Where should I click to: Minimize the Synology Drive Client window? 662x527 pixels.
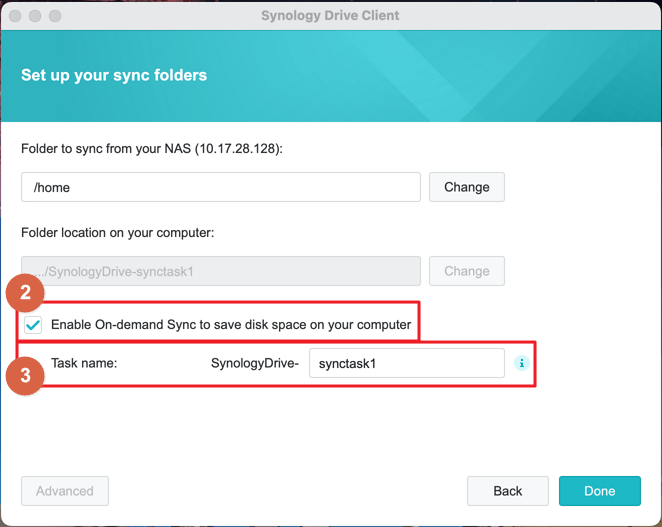tap(36, 16)
